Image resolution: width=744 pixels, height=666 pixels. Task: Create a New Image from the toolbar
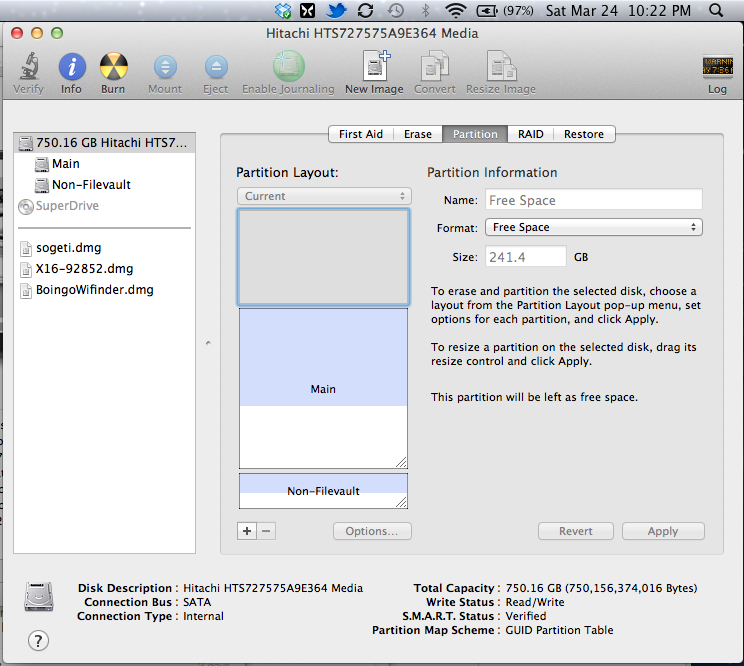point(376,65)
